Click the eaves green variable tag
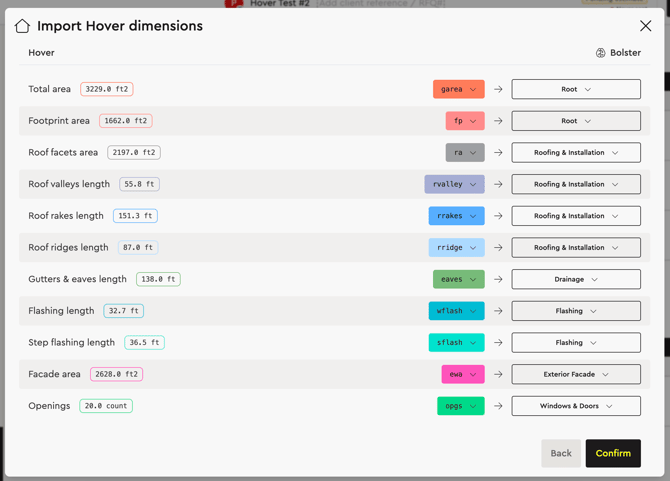 (x=458, y=279)
